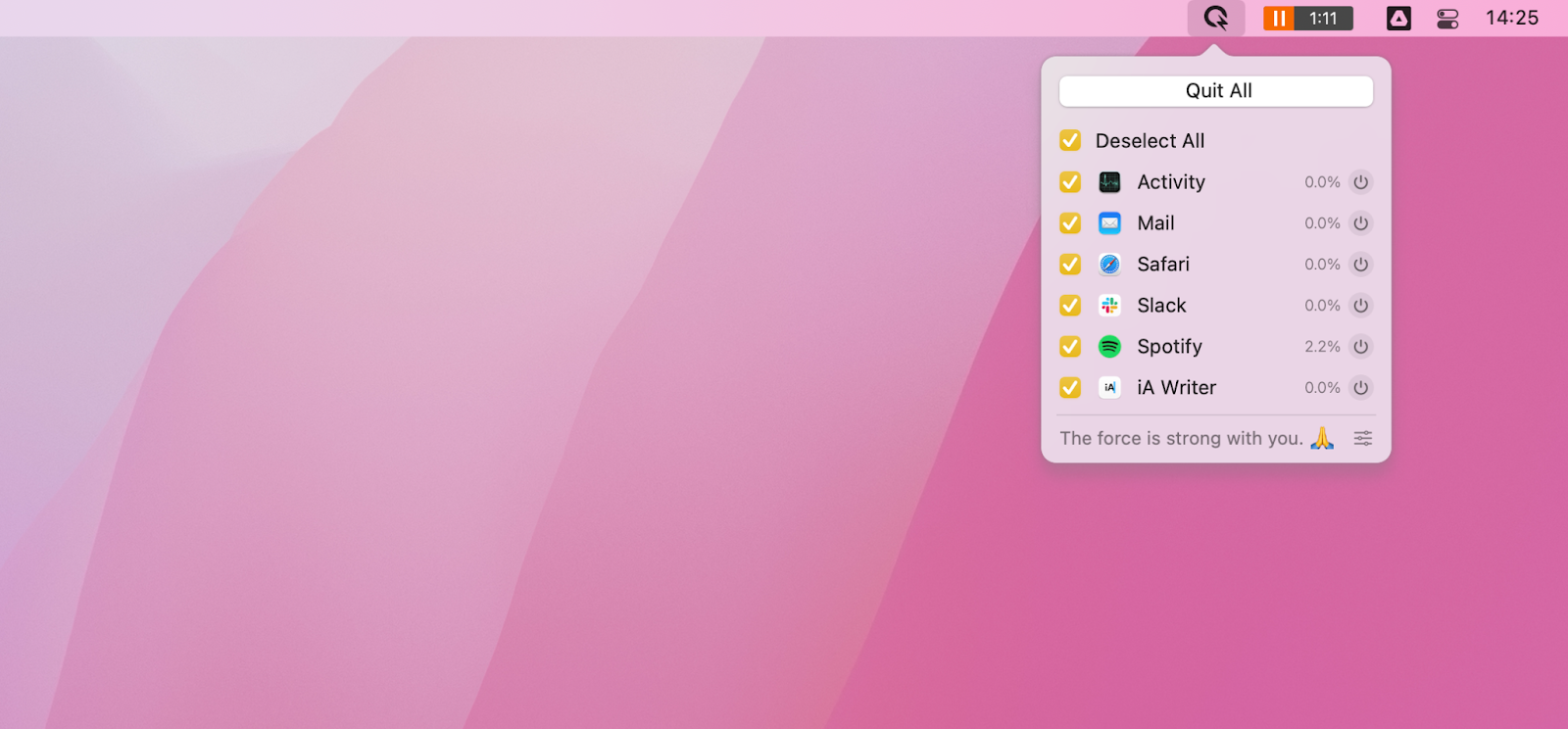Click Safari's 0.0% CPU value
Screen dimensions: 1568x729
point(1322,265)
